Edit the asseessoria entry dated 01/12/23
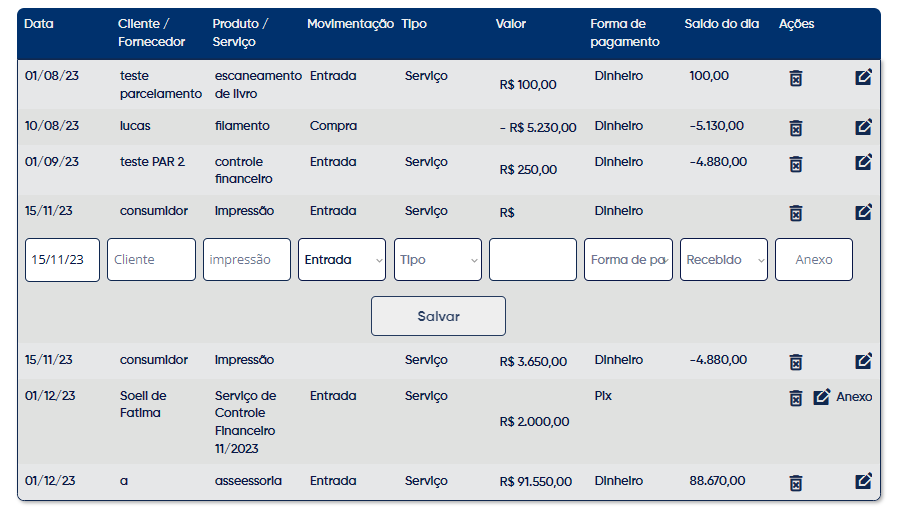 pos(863,481)
